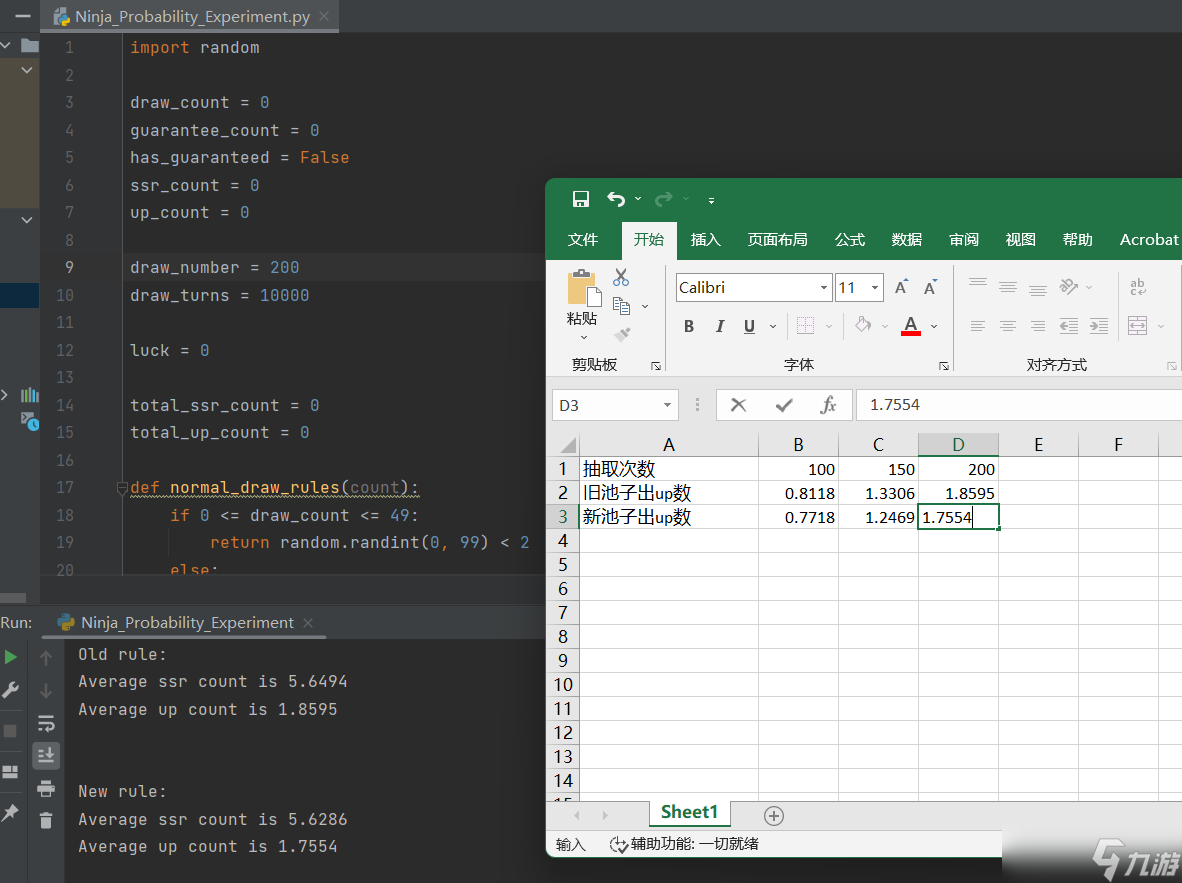Select cell A3 新池子出up数
This screenshot has width=1182, height=883.
coord(669,517)
